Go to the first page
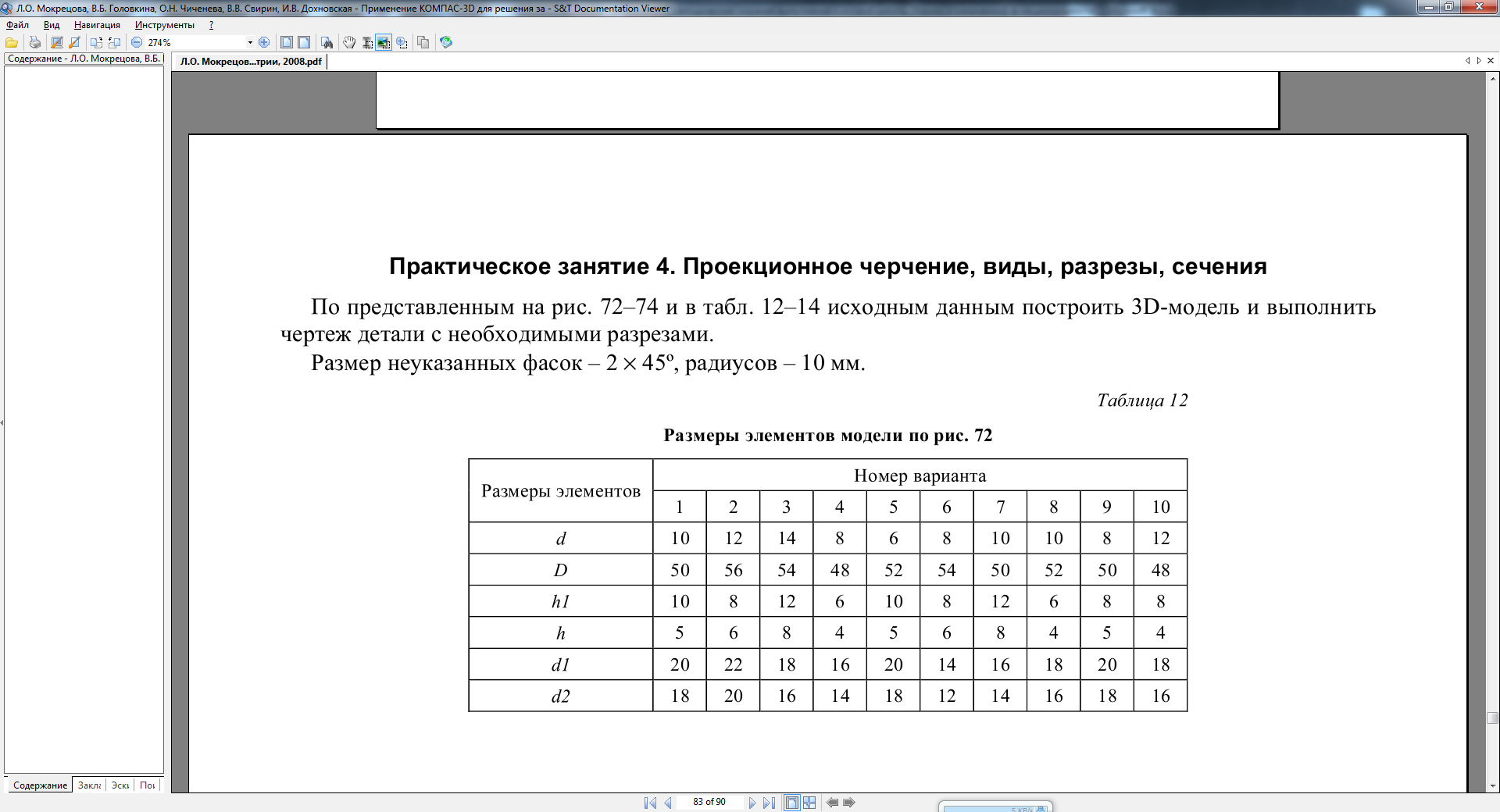This screenshot has height=812, width=1500. 650,803
